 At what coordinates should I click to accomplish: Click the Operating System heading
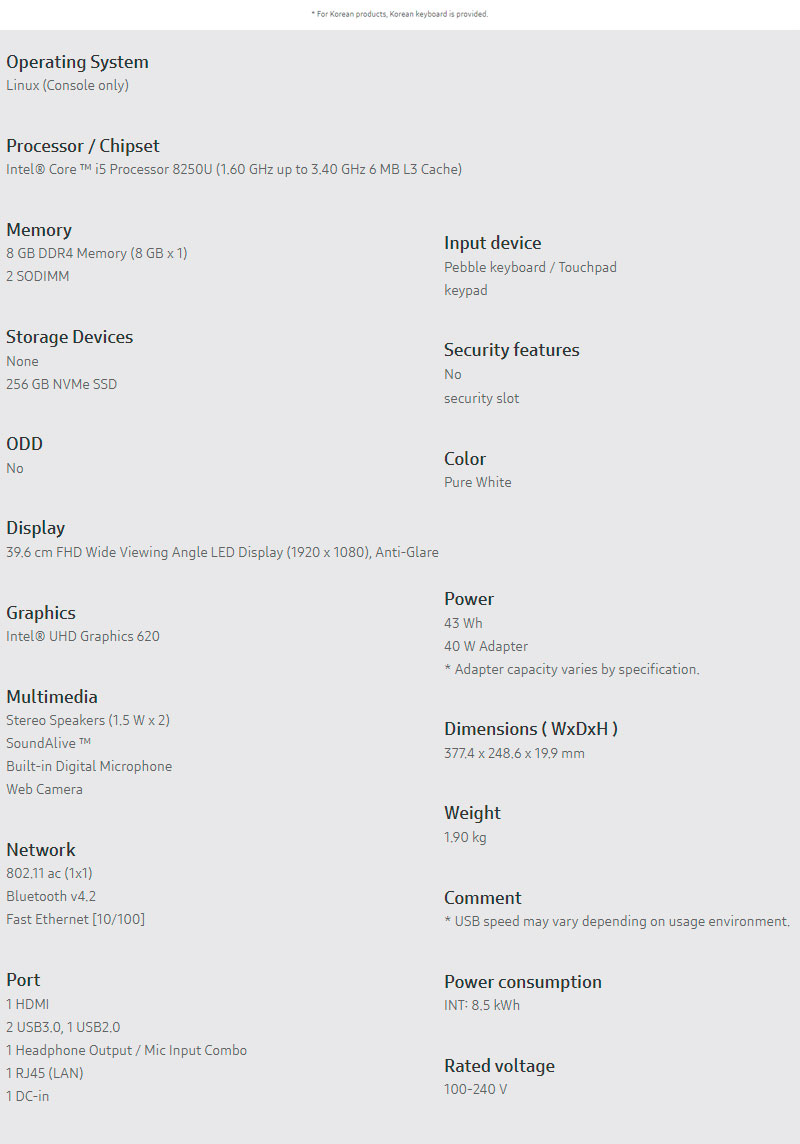tap(77, 62)
